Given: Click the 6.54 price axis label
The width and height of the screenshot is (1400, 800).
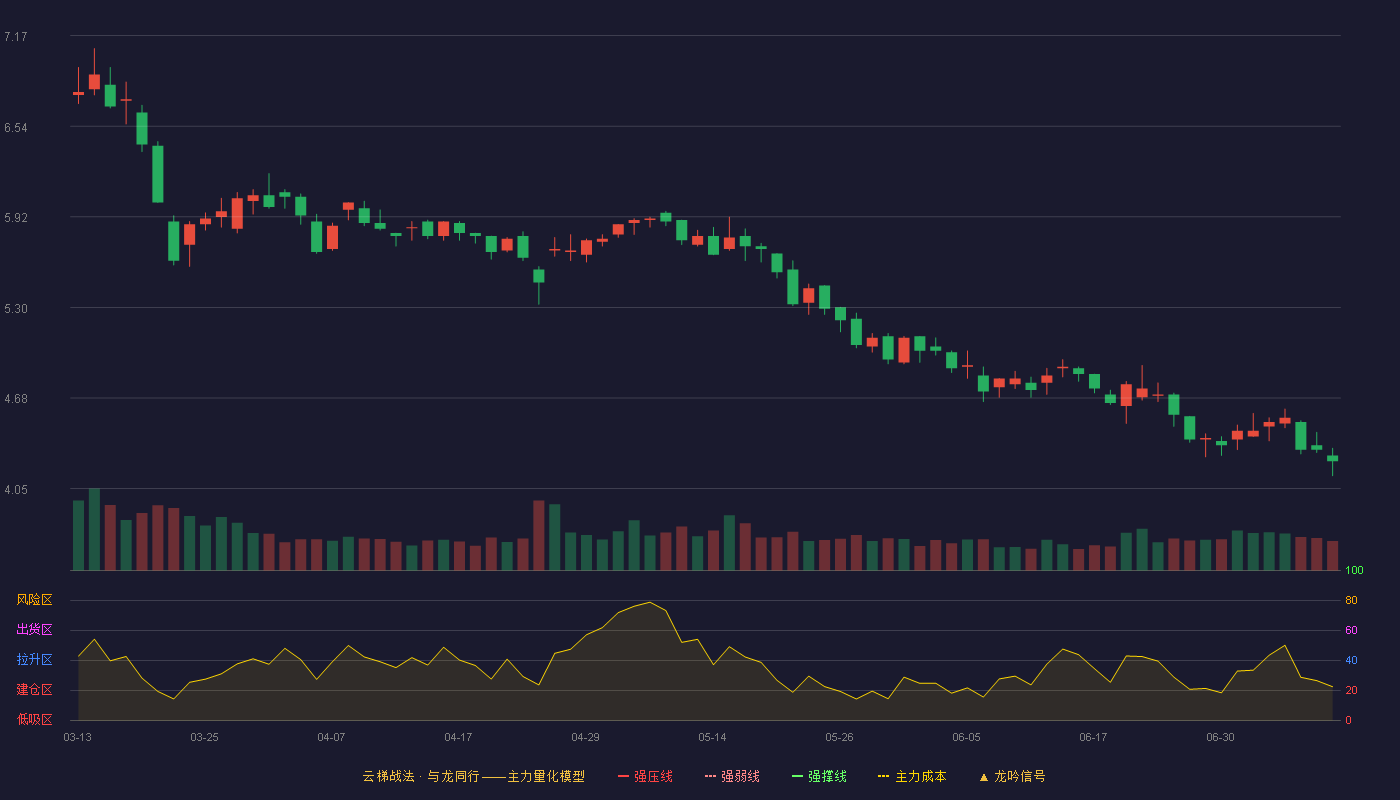Looking at the screenshot, I should 15,128.
